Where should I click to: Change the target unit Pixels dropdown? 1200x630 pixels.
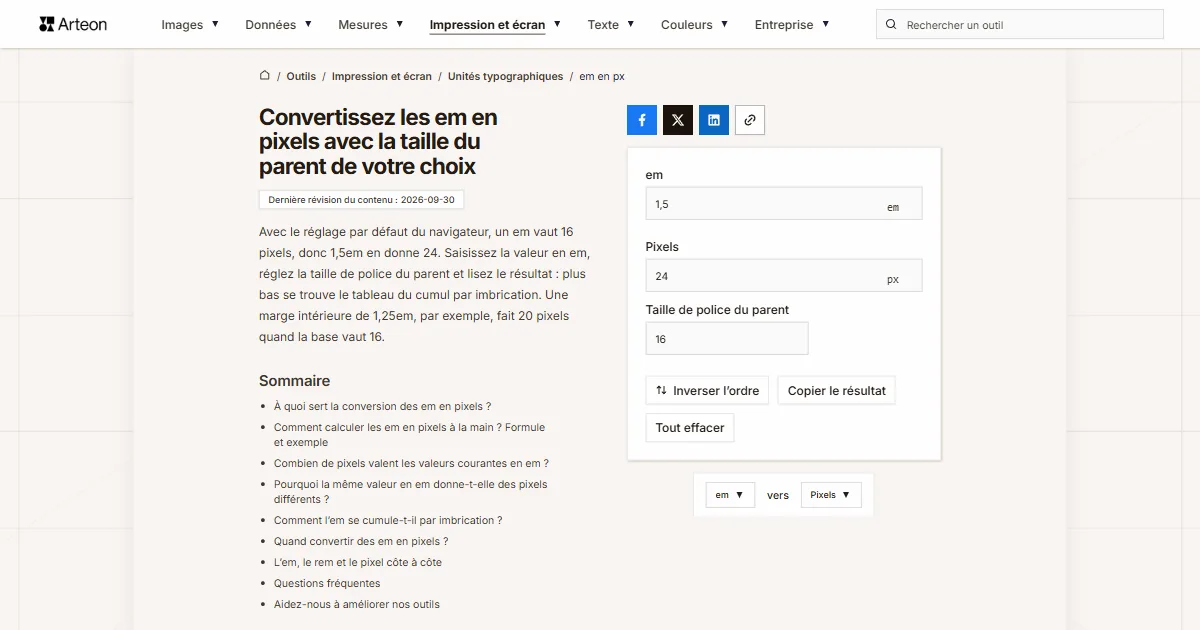pyautogui.click(x=831, y=495)
